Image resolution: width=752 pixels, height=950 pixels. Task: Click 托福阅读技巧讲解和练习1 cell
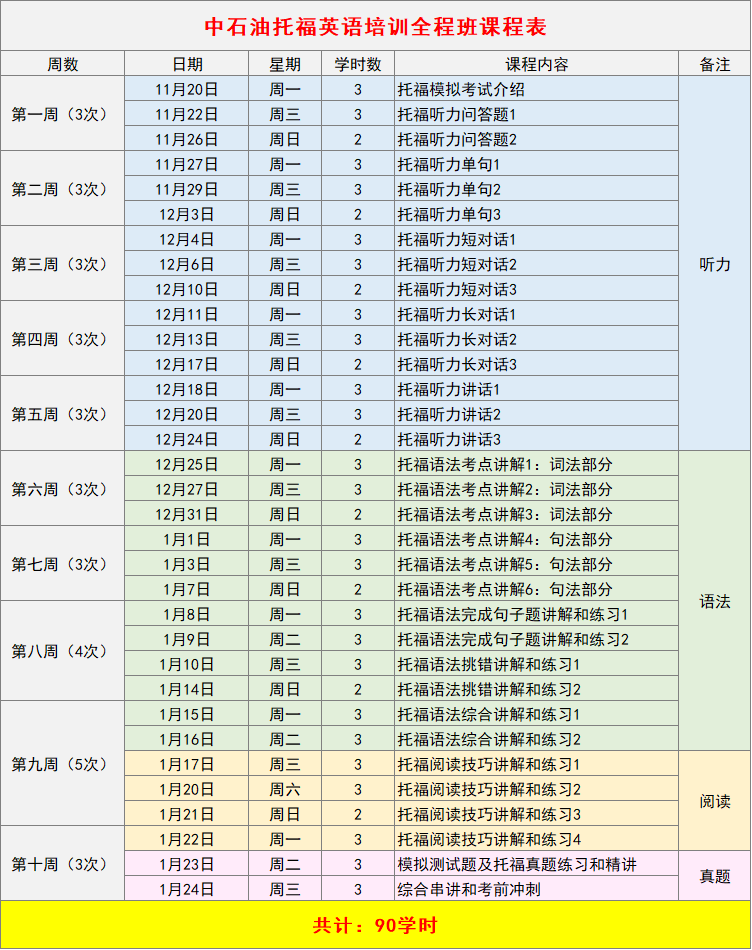click(536, 765)
